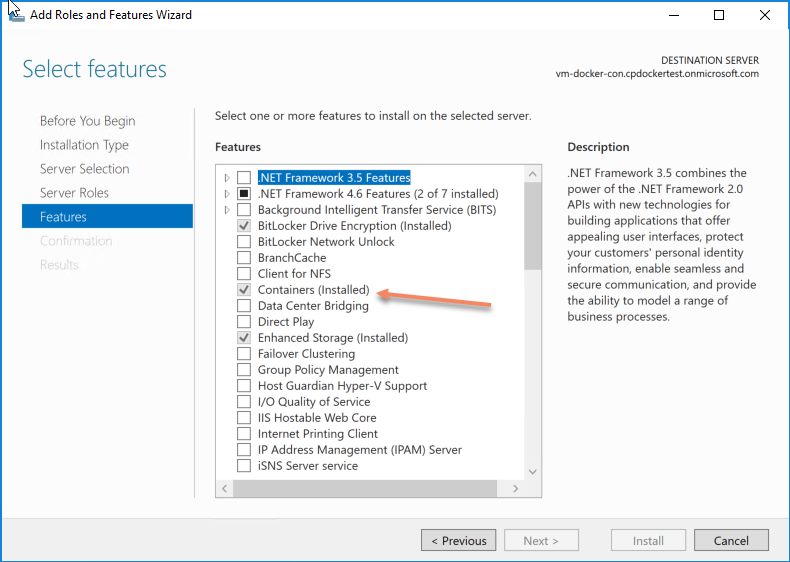The width and height of the screenshot is (790, 562).
Task: Open the Installation Type step
Action: coord(84,145)
